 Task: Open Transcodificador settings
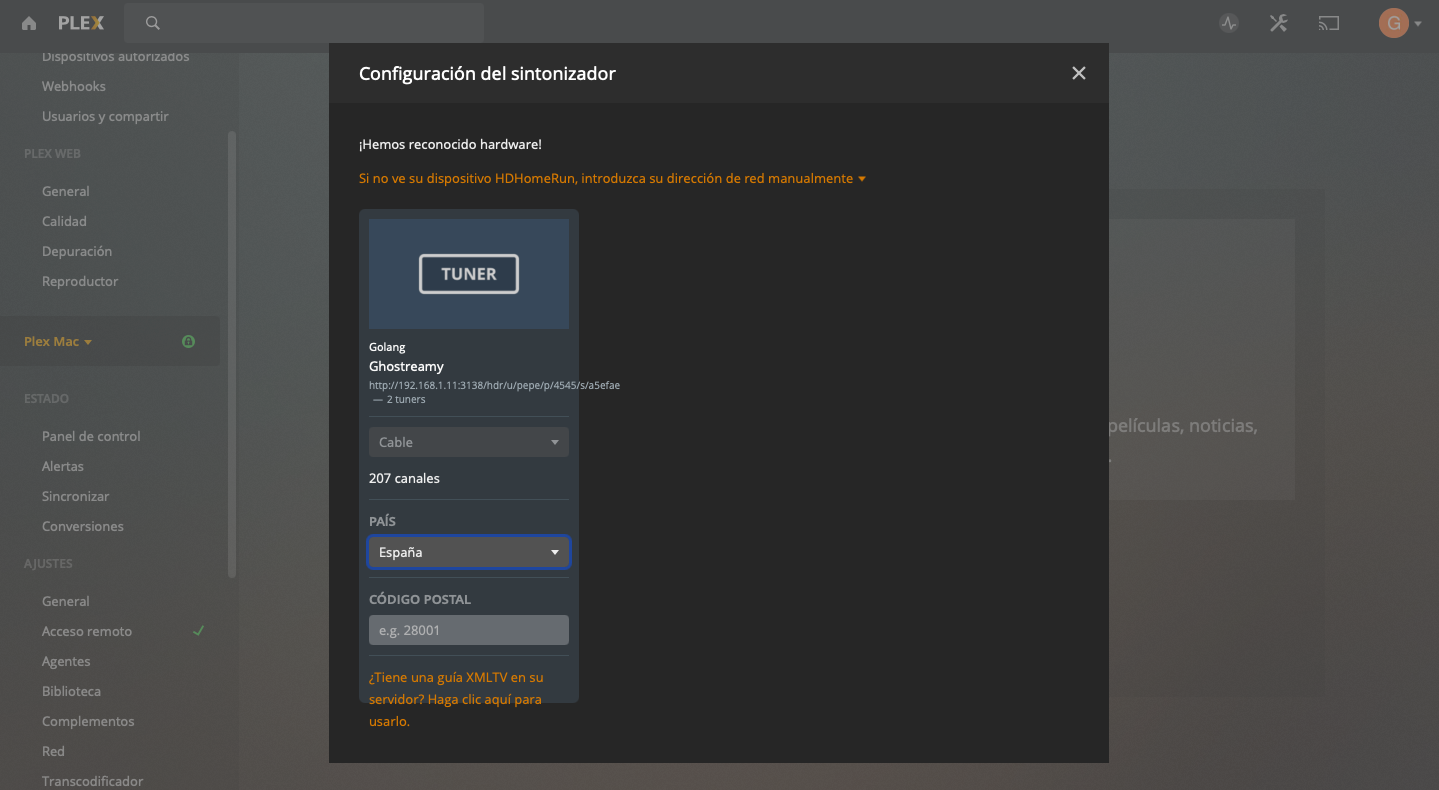92,781
